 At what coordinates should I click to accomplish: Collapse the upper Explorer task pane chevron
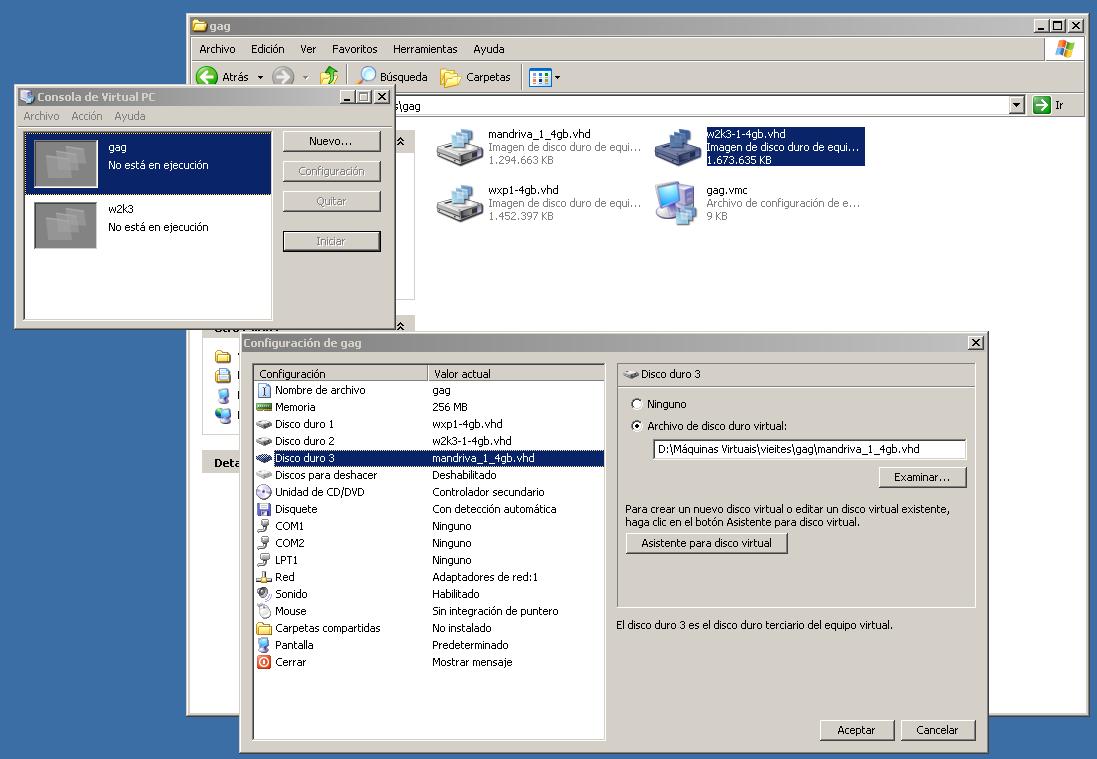400,141
